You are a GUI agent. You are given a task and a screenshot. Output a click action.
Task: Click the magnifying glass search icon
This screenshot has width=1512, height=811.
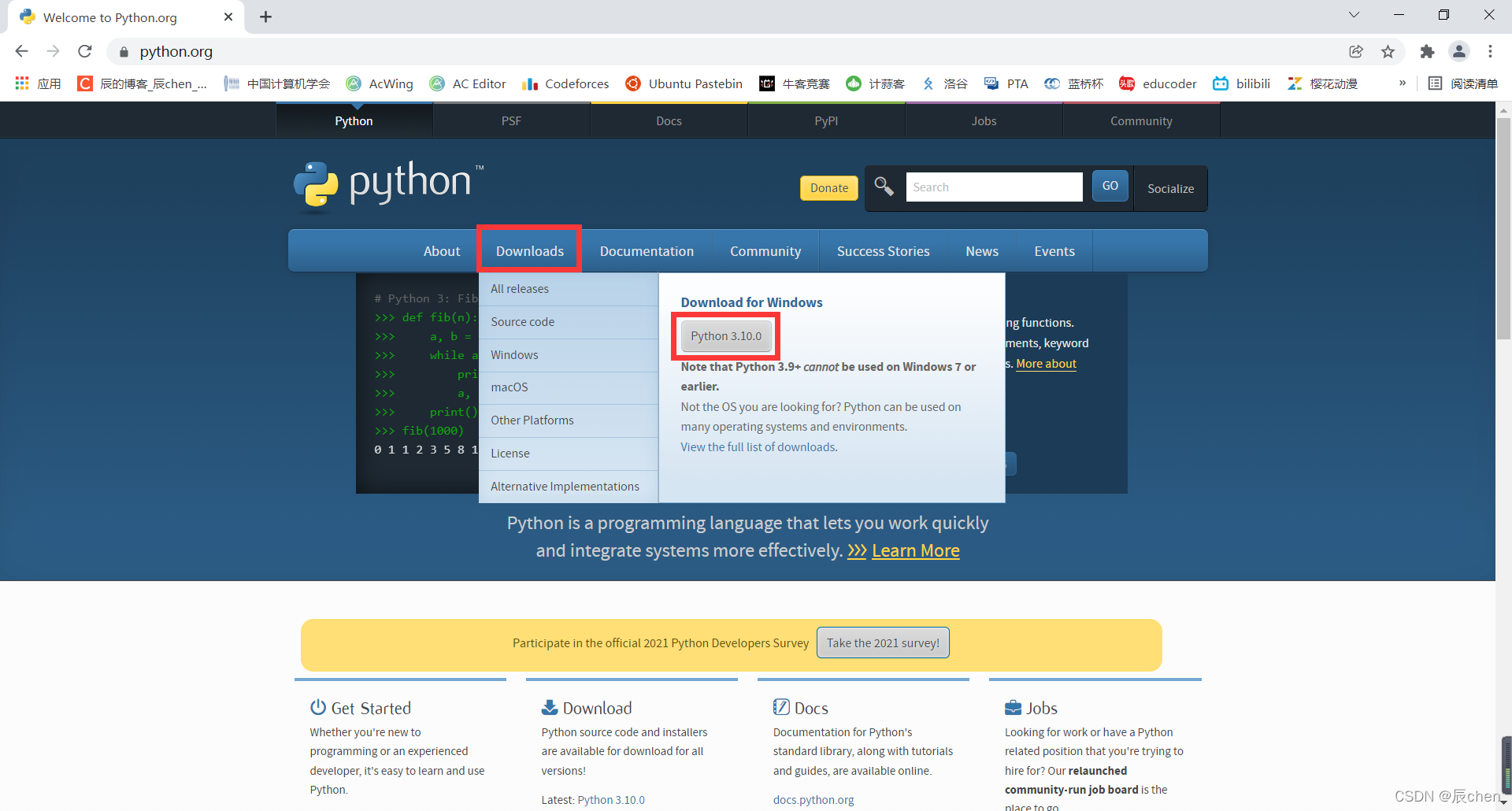tap(884, 186)
